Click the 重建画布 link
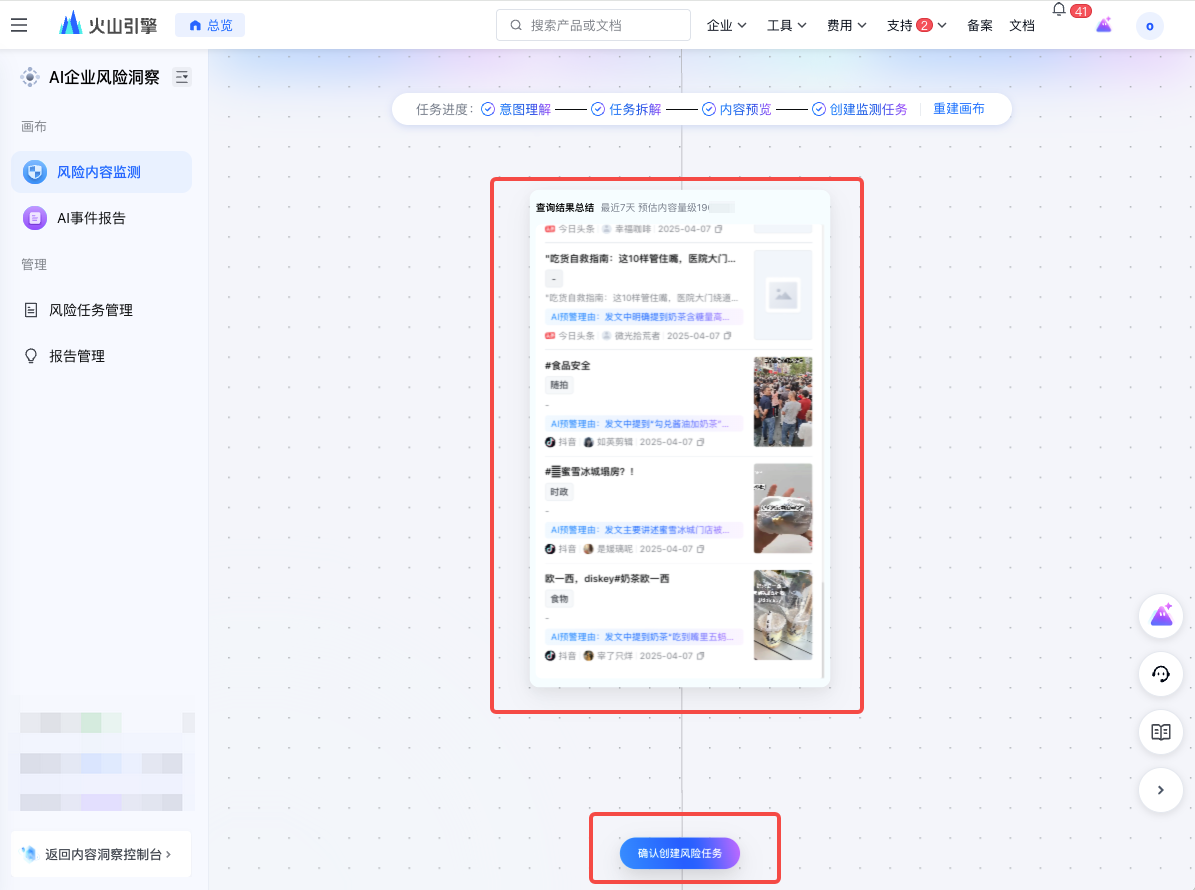 (958, 109)
